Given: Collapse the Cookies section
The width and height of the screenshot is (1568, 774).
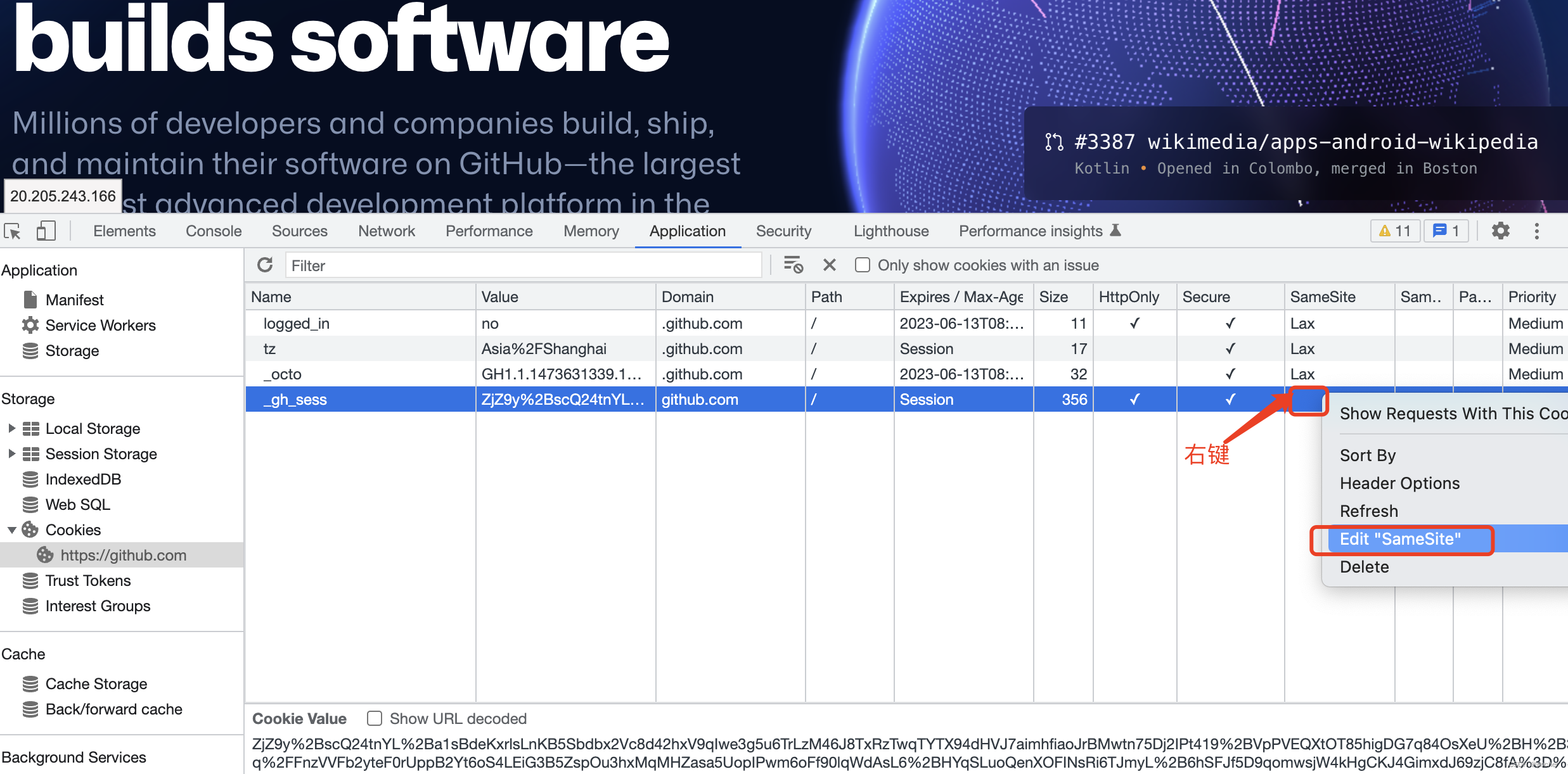Looking at the screenshot, I should (11, 530).
